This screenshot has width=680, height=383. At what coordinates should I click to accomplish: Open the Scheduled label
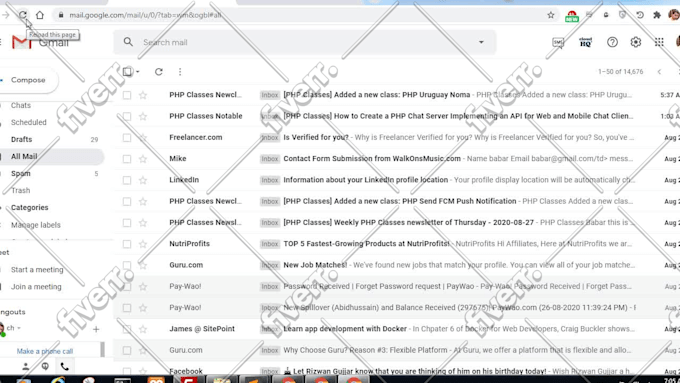tap(29, 122)
